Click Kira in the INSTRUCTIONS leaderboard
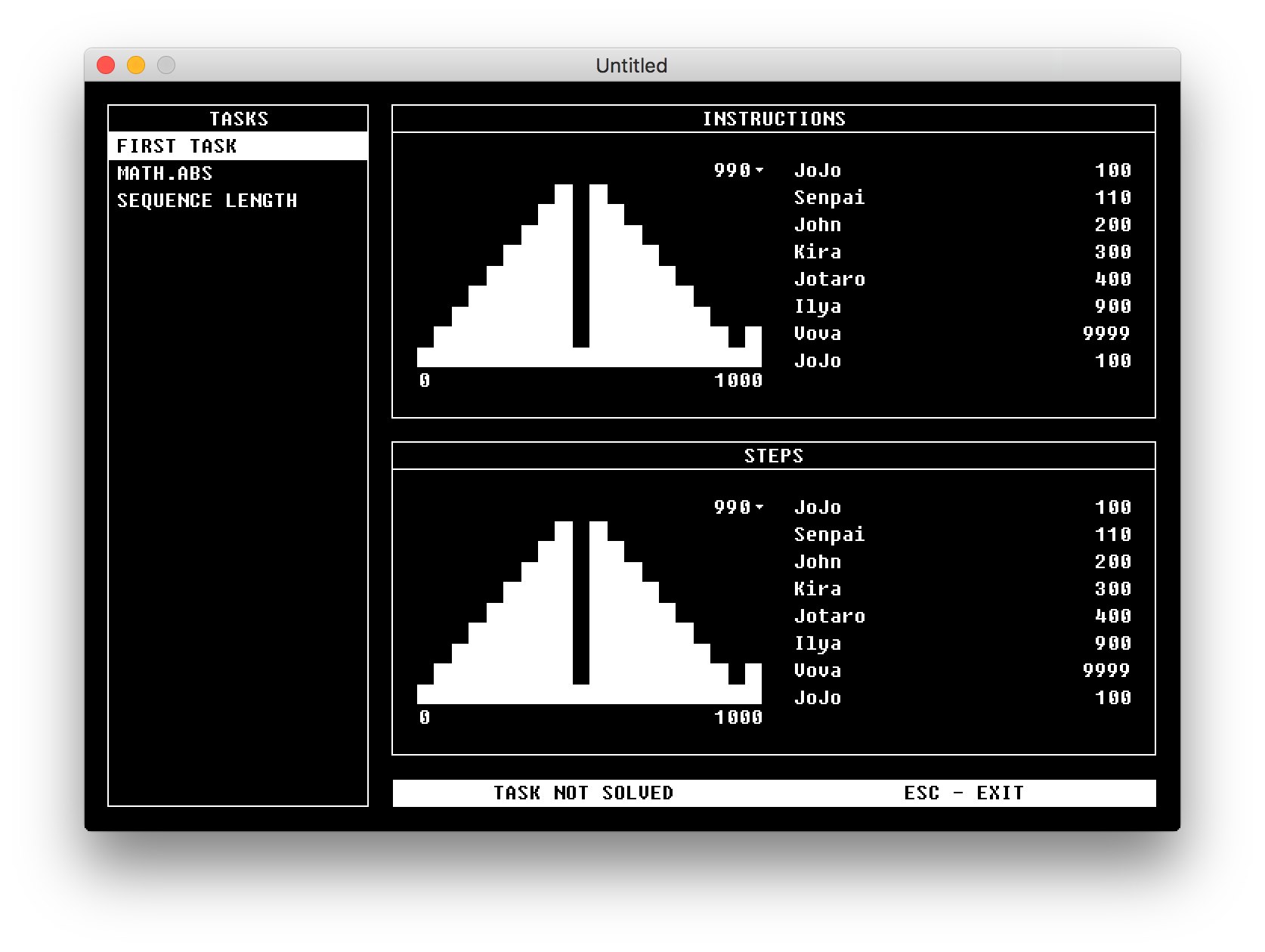 tap(818, 252)
